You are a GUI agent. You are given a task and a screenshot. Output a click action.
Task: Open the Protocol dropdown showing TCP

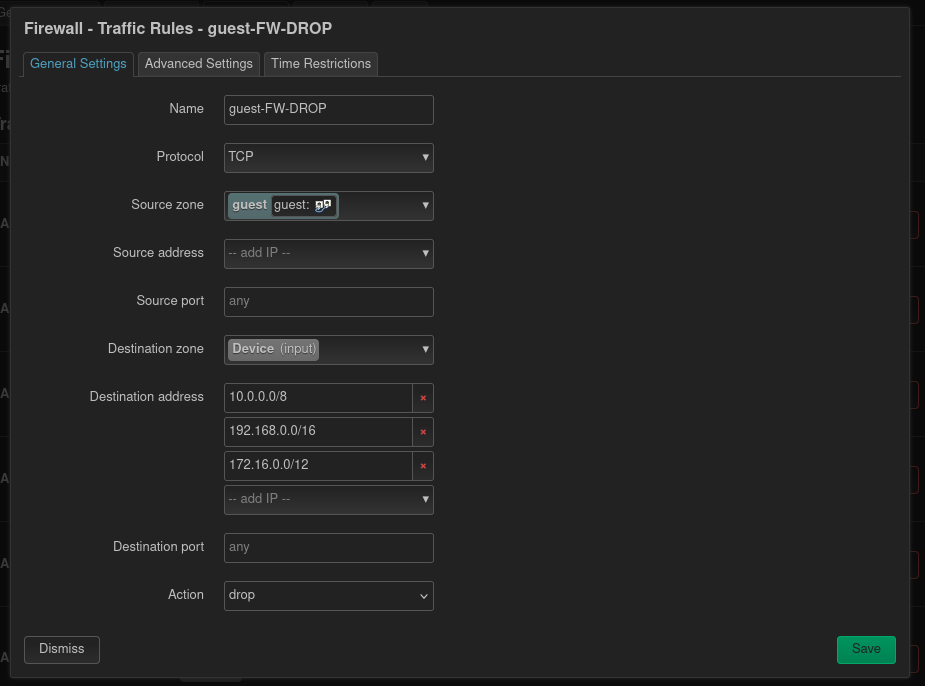pyautogui.click(x=425, y=157)
